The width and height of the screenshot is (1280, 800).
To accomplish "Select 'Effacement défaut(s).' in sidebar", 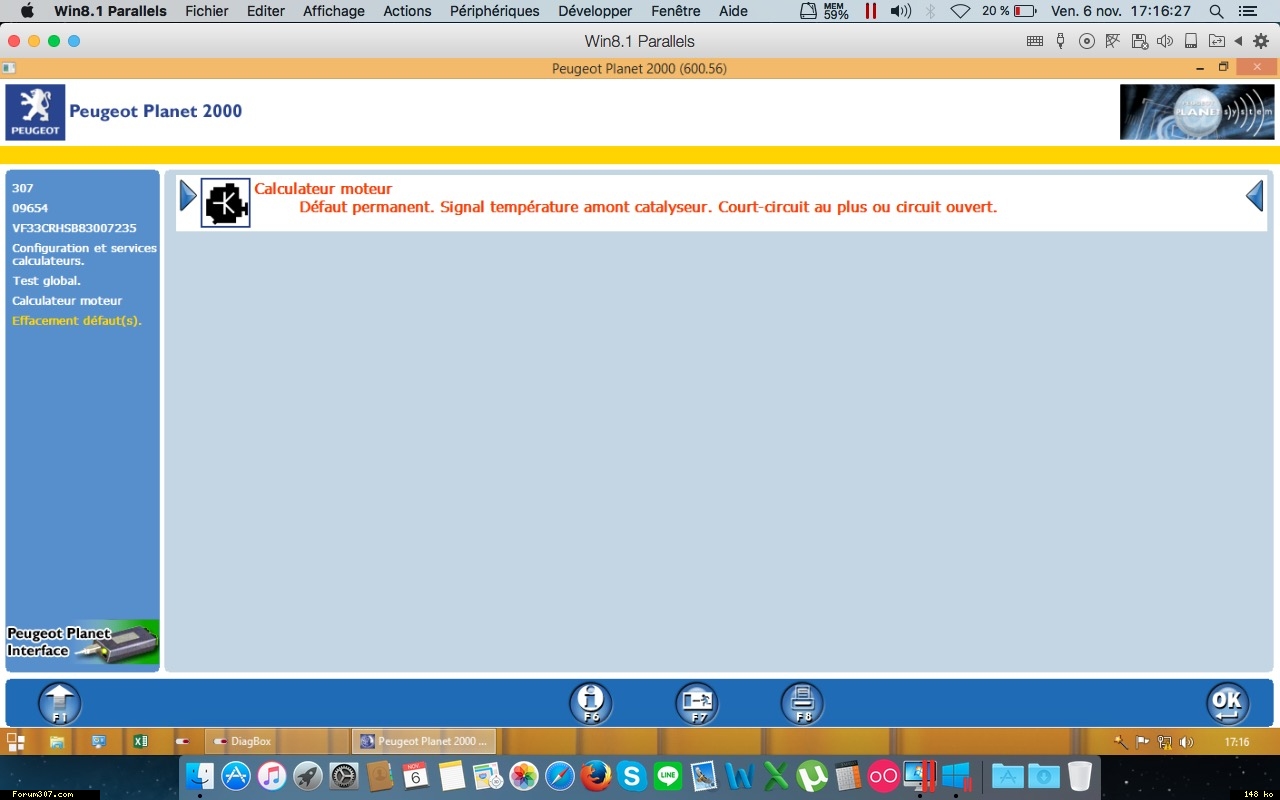I will click(77, 321).
